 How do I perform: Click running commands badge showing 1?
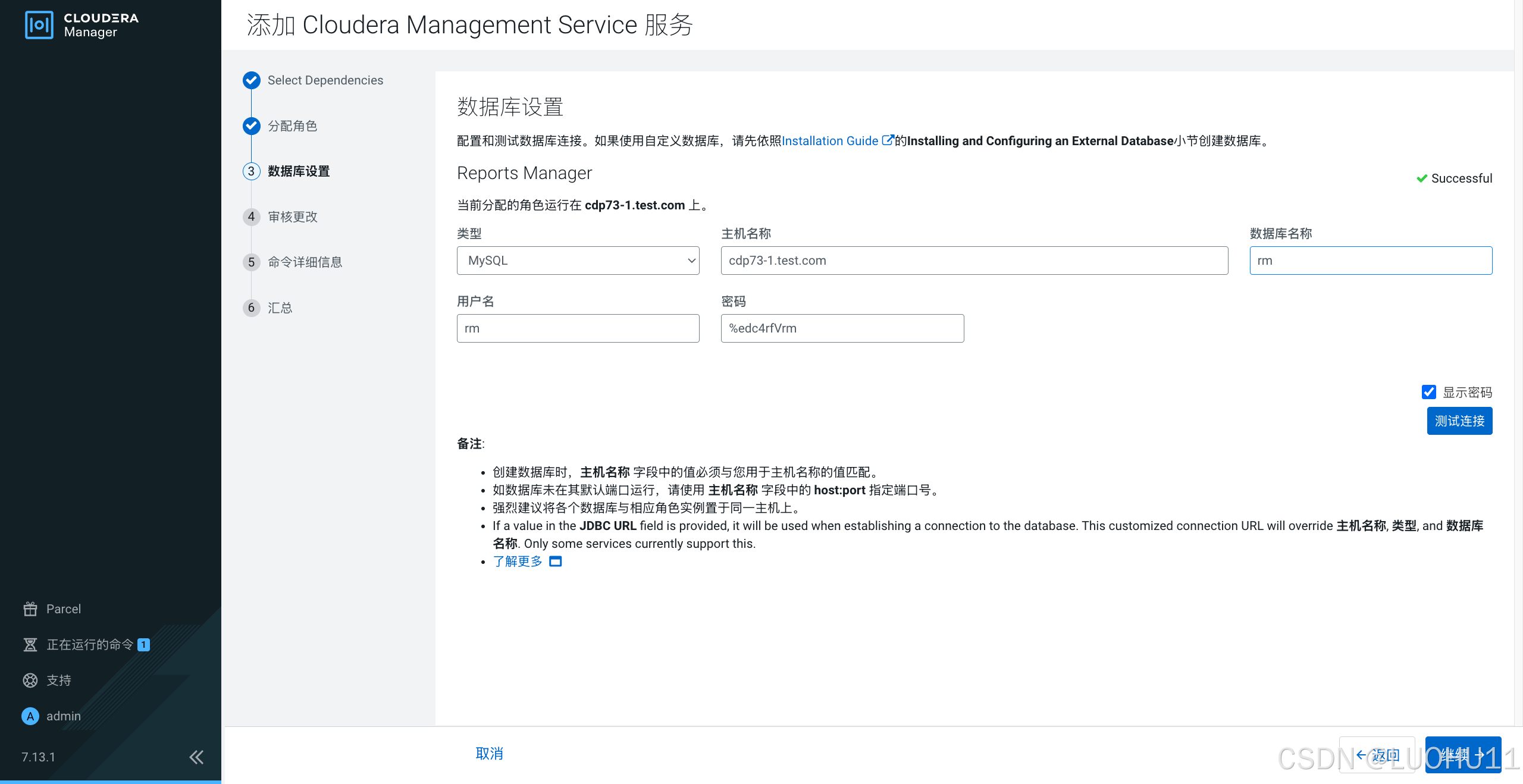(143, 644)
